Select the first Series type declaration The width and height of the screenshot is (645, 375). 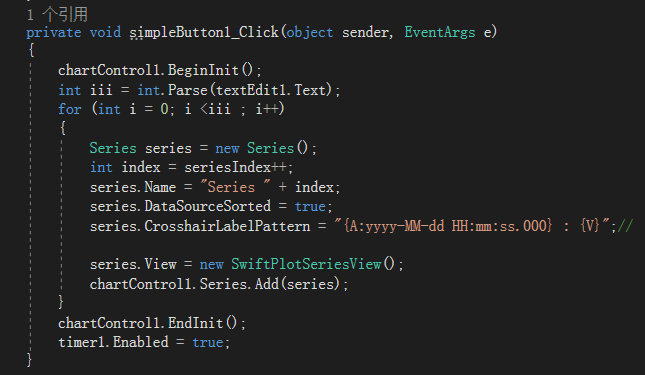point(113,148)
